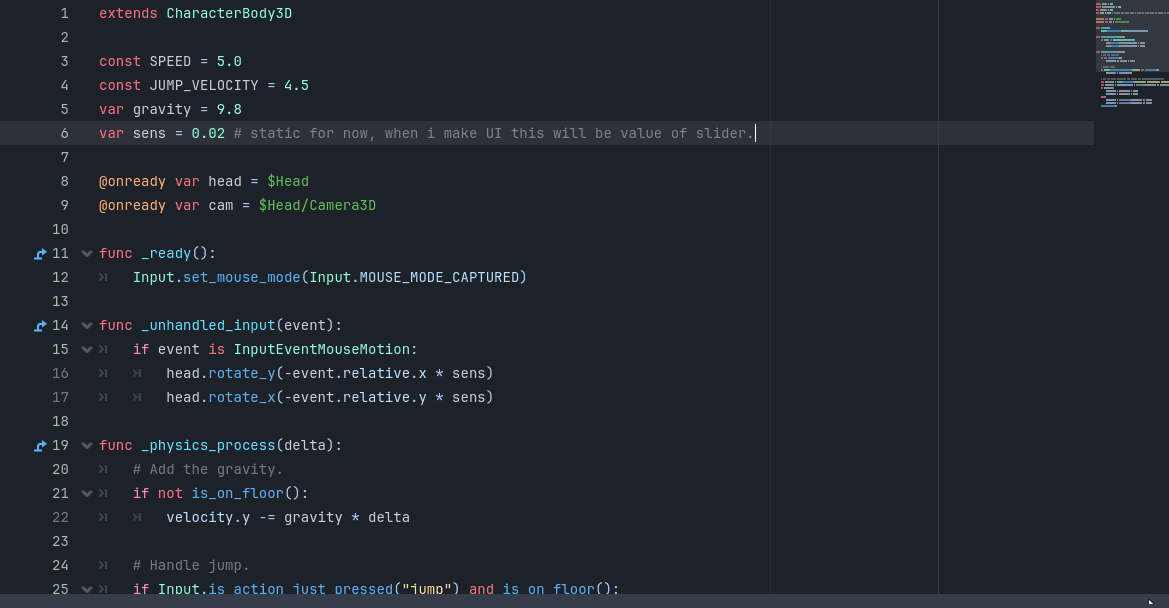Click the override icon beside _ready function

point(40,254)
